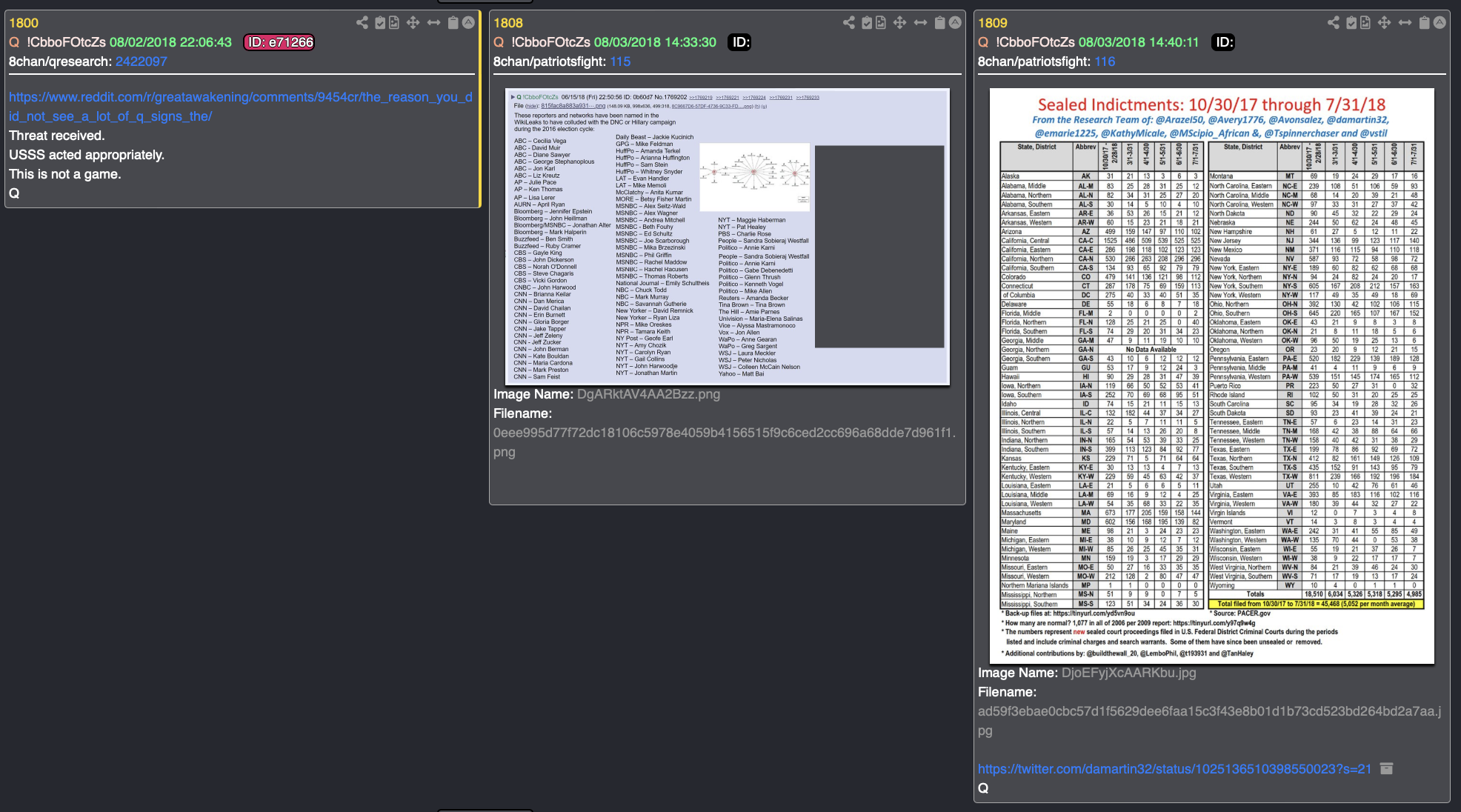This screenshot has height=812, width=1461.
Task: Open the reporters list image in post 1808
Action: pos(728,237)
